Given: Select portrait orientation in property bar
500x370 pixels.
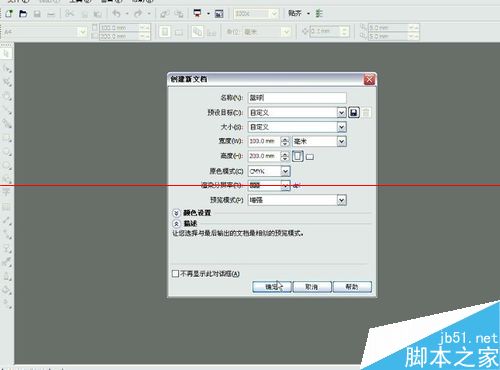Looking at the screenshot, I should [x=164, y=32].
